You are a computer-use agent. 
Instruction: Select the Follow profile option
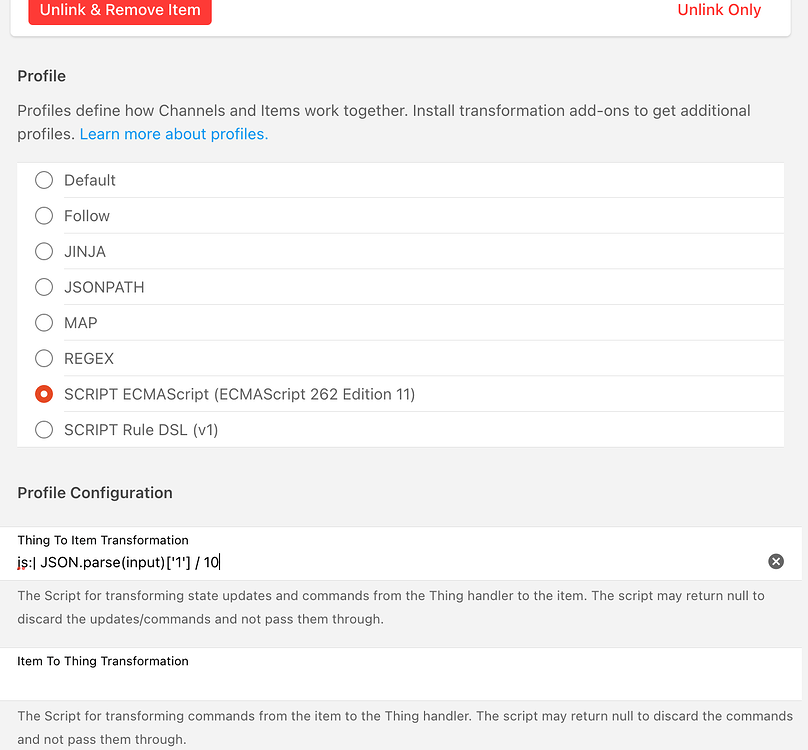[x=44, y=216]
